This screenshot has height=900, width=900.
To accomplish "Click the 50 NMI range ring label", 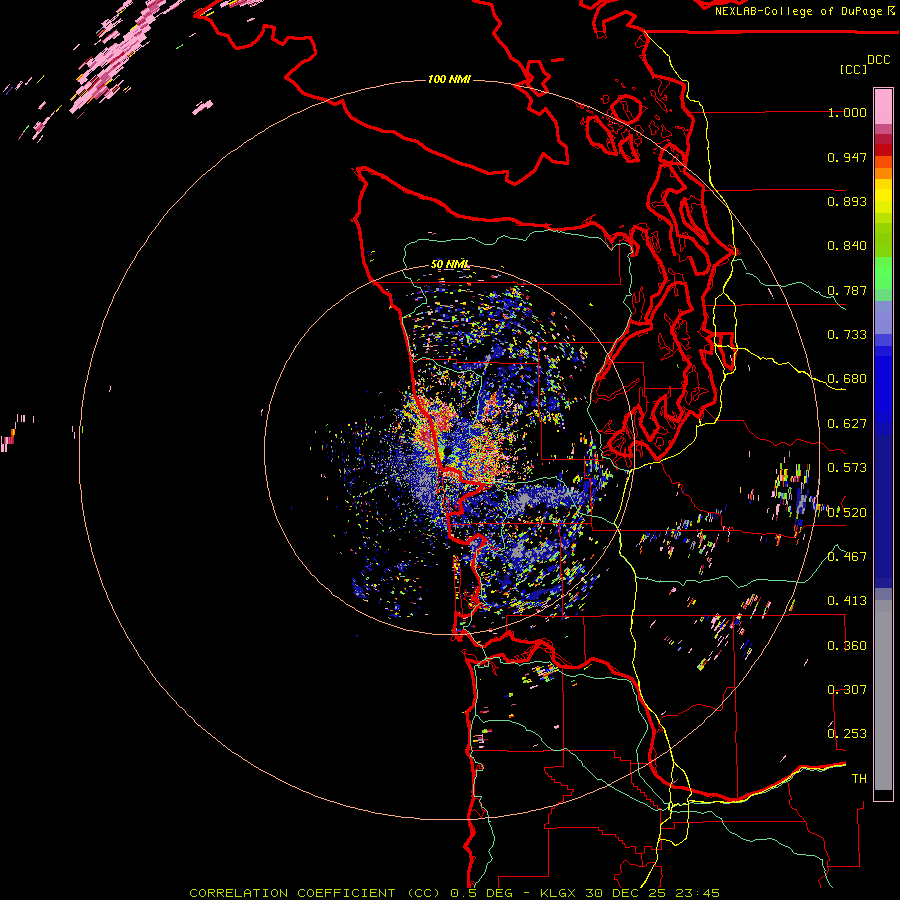I will tap(450, 264).
